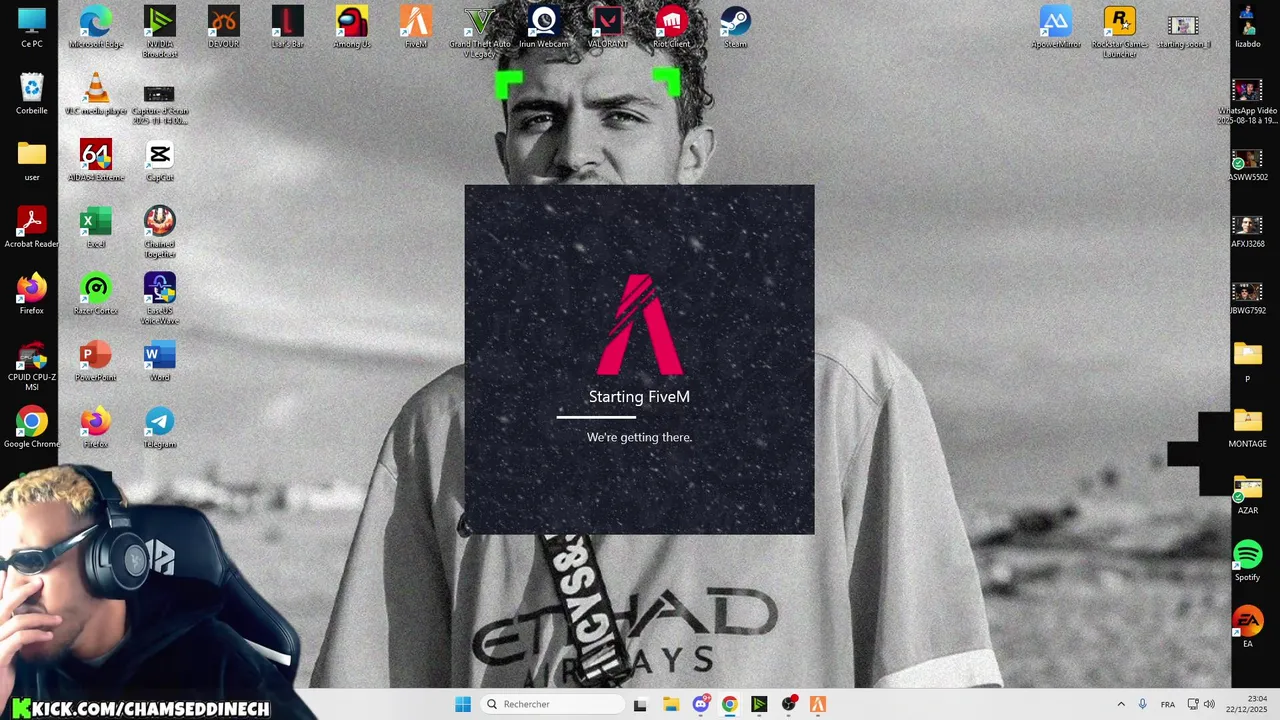The image size is (1280, 720).
Task: Open Microsoft Edge desktop shortcut
Action: (x=96, y=28)
